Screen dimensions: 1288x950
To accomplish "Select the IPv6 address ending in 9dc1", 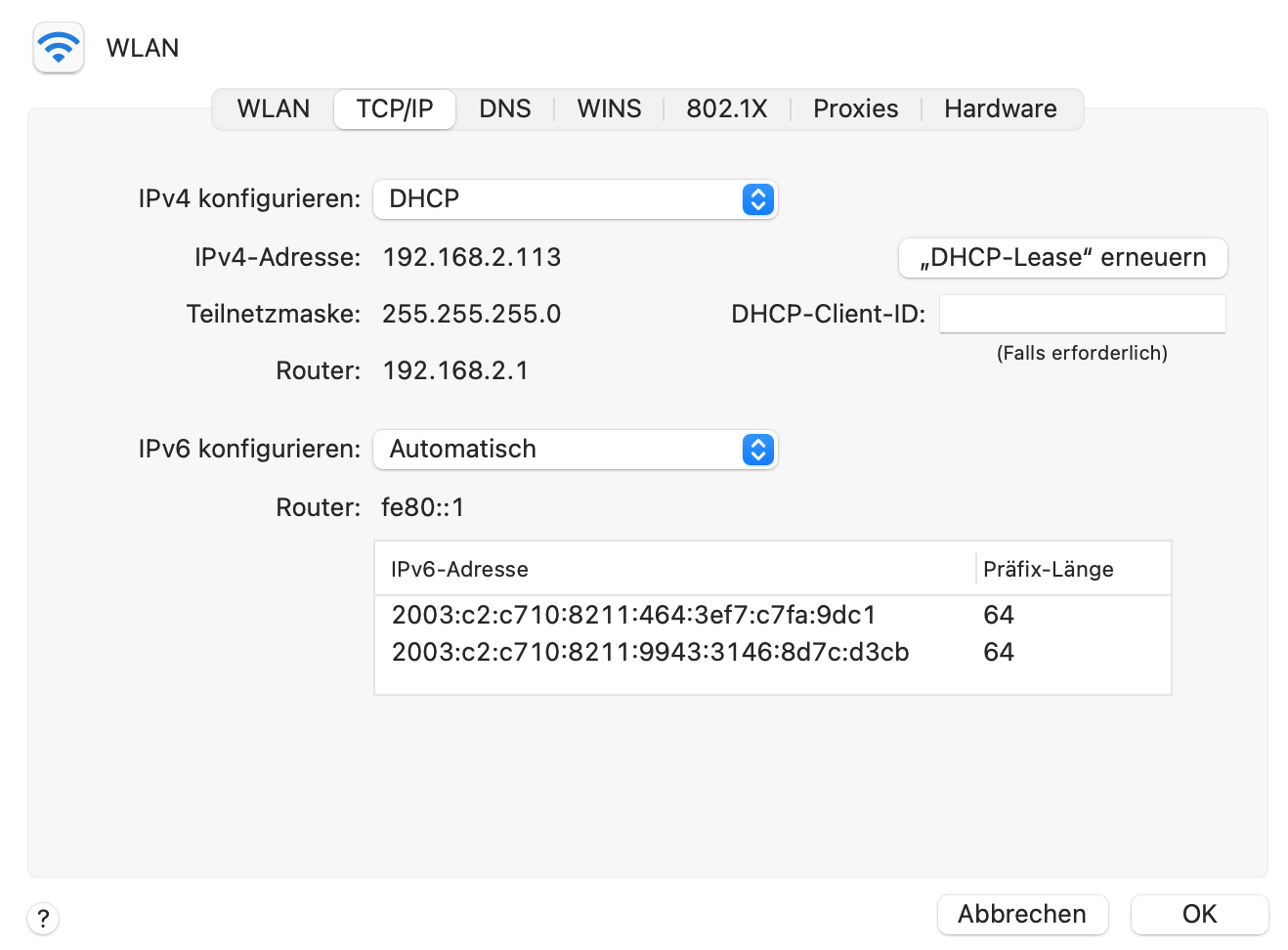I will pyautogui.click(x=634, y=615).
